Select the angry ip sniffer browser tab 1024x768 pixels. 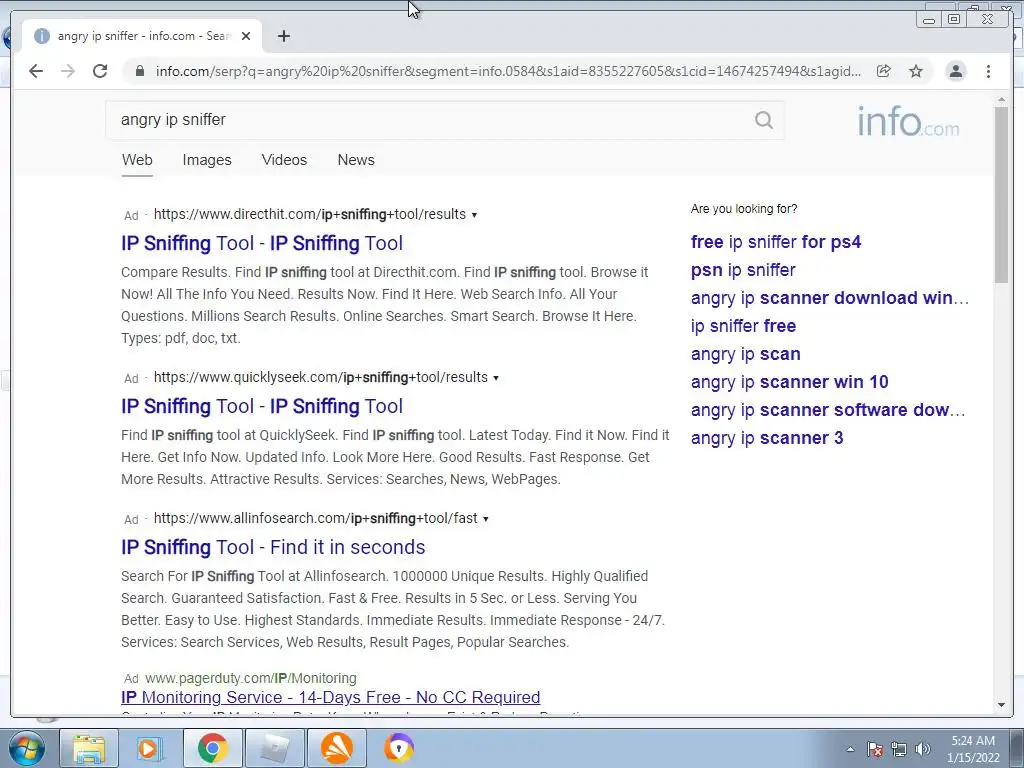coord(142,36)
